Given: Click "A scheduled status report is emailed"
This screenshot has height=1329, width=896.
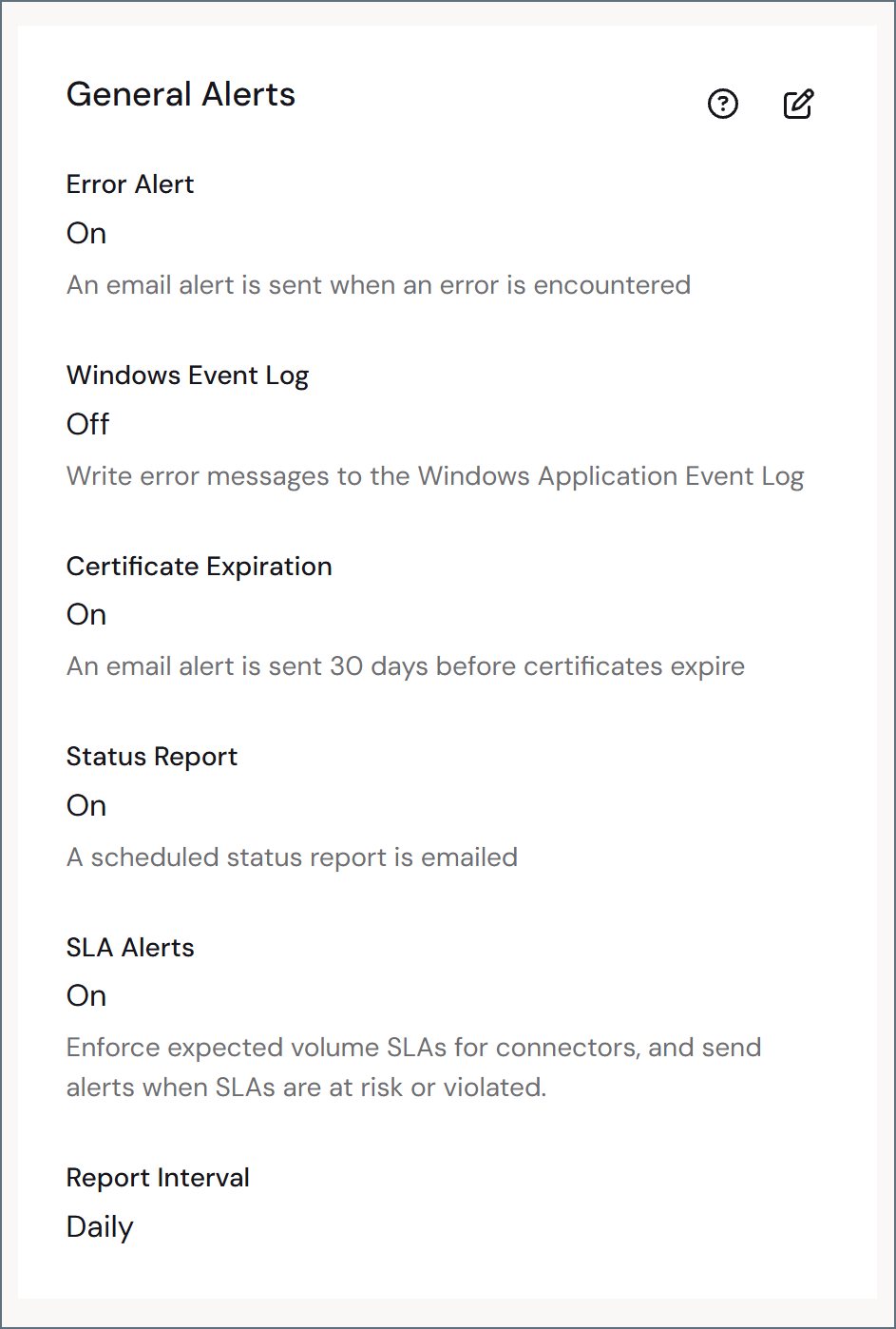Looking at the screenshot, I should [x=292, y=857].
